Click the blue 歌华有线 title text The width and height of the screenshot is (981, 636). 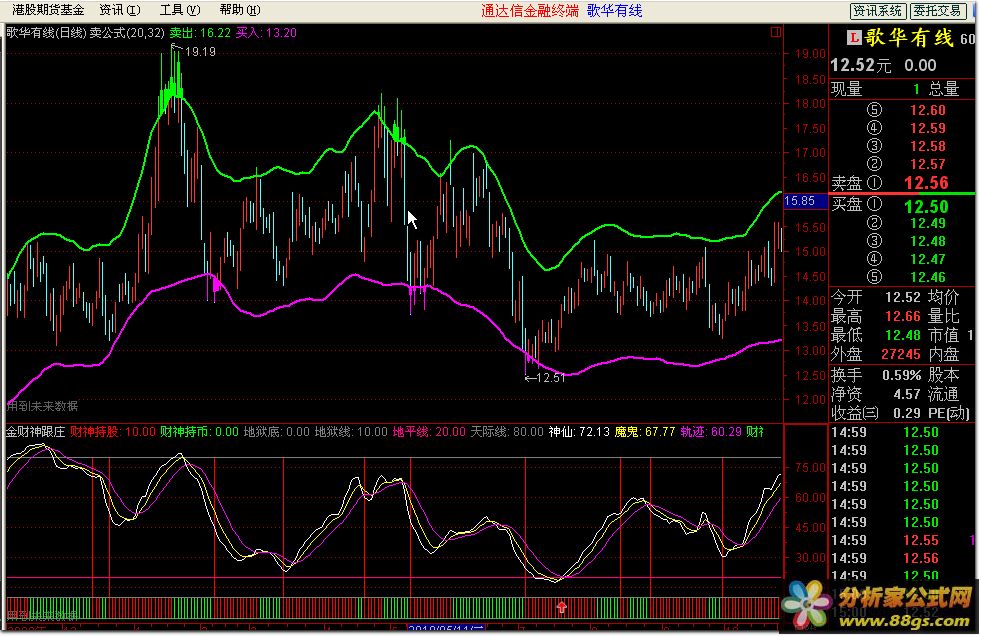click(x=614, y=11)
